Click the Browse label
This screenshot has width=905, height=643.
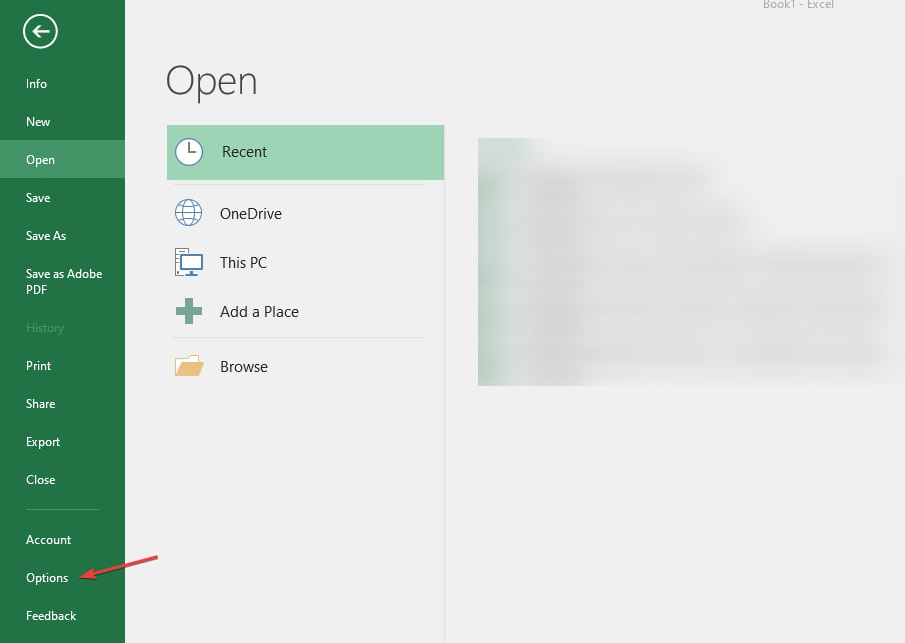pos(244,367)
